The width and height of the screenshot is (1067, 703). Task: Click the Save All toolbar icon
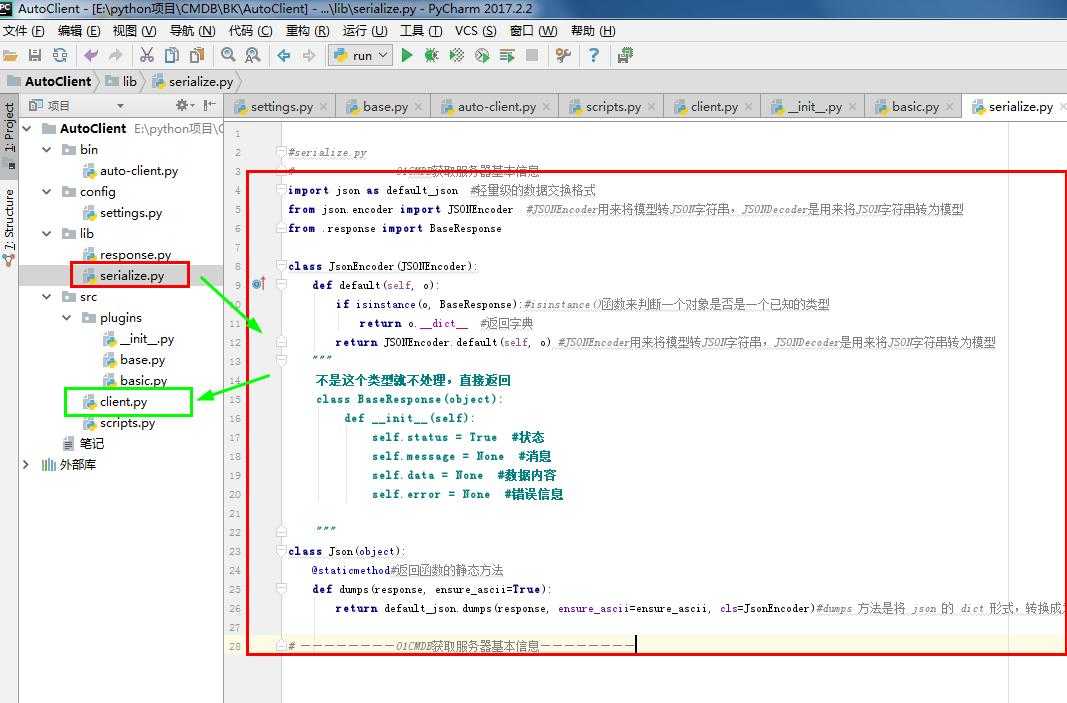point(35,56)
